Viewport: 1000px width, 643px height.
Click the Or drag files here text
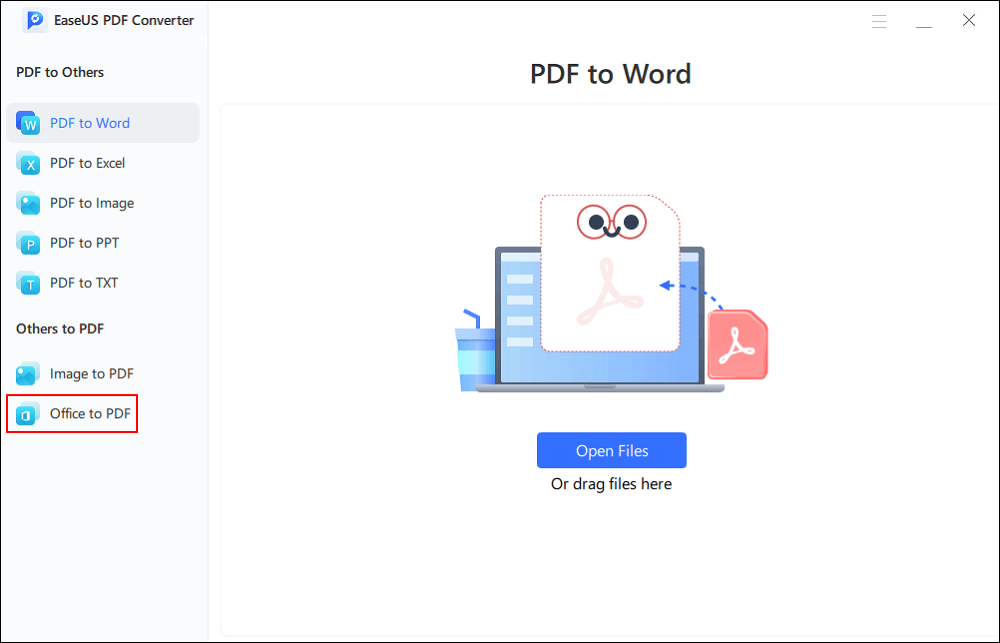(611, 483)
